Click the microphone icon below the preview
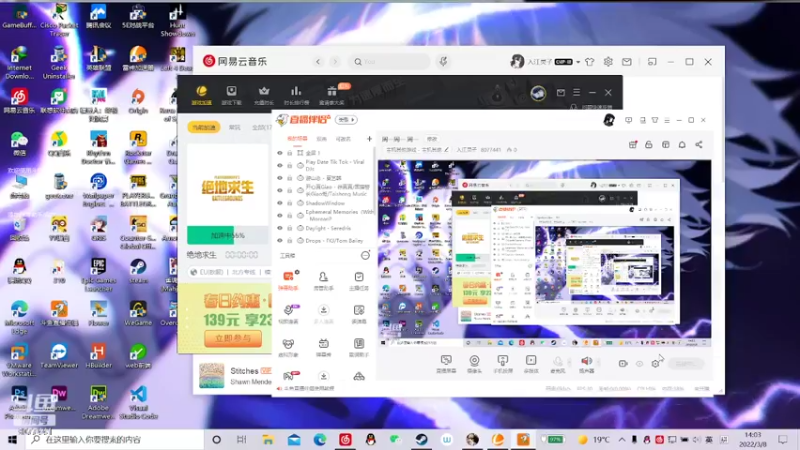This screenshot has width=800, height=450. coord(558,362)
